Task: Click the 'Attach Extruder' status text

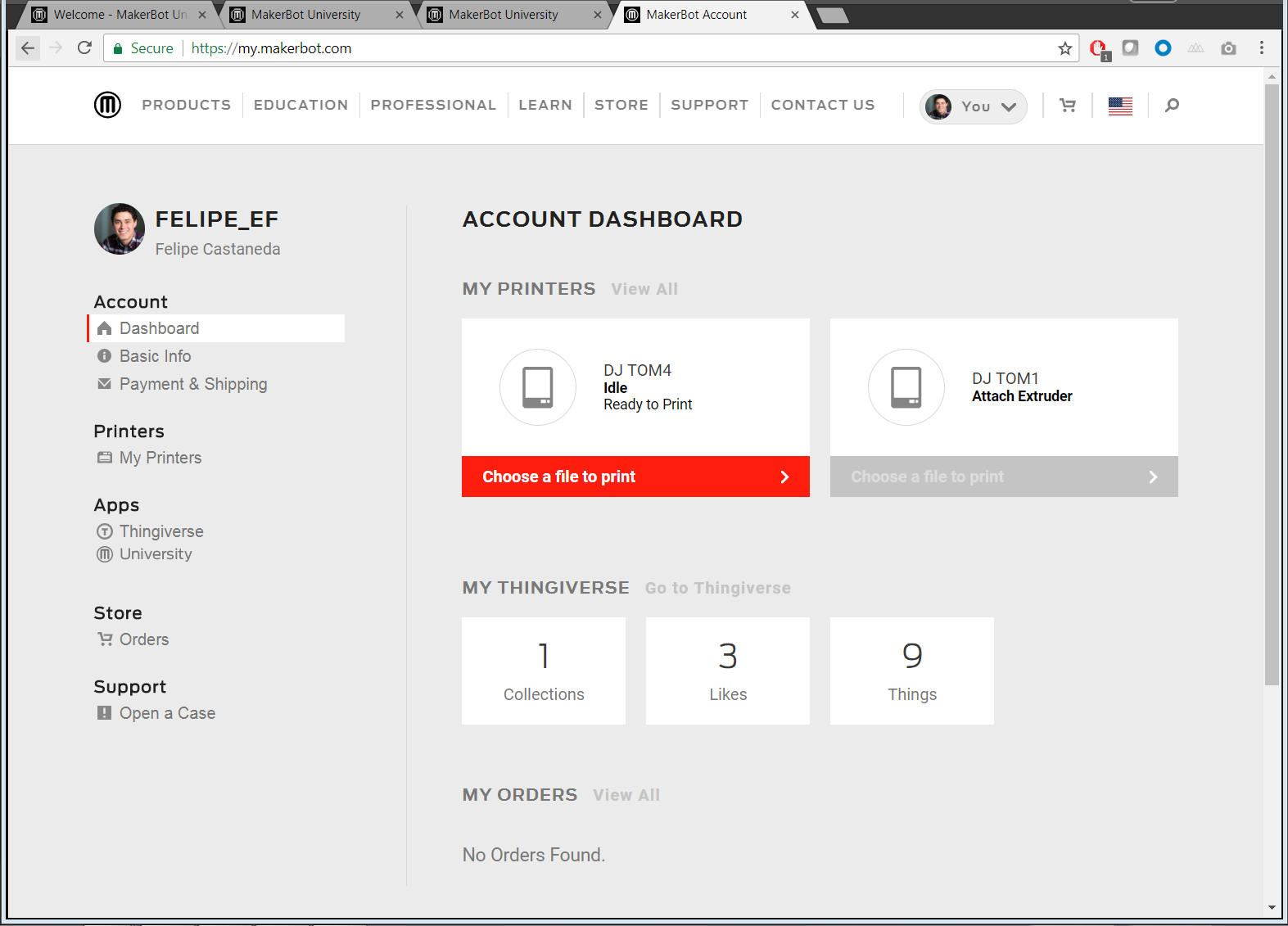Action: [1022, 396]
